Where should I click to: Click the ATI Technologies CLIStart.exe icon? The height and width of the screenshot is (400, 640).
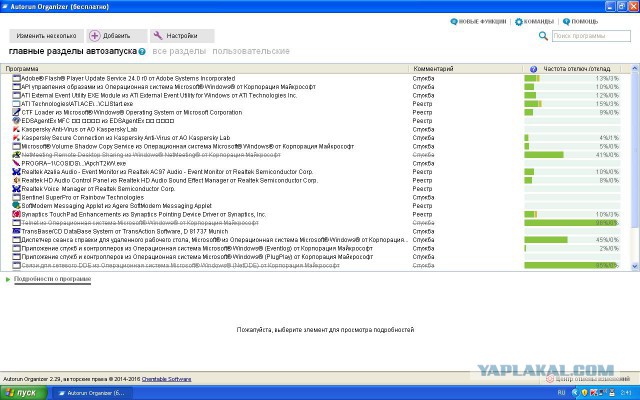pos(16,104)
